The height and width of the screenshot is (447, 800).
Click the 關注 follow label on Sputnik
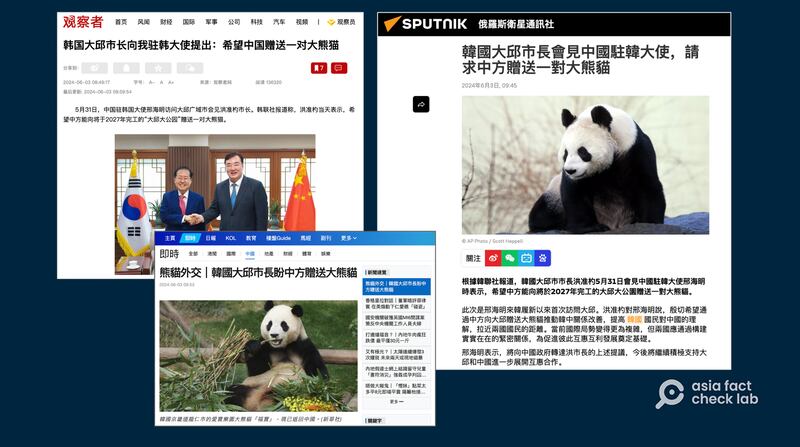pos(473,258)
